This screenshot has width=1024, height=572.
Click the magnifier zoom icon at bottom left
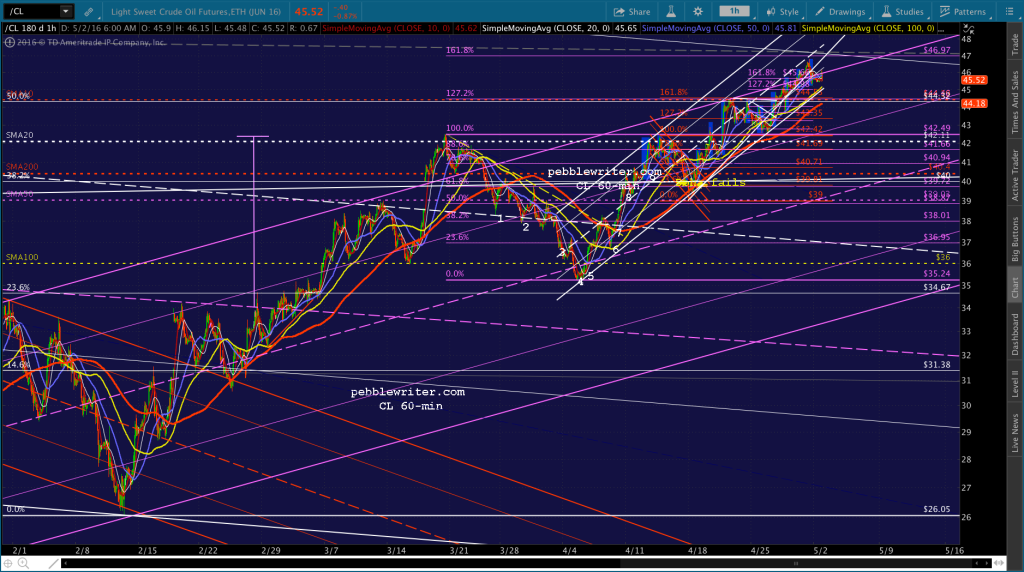(23, 563)
